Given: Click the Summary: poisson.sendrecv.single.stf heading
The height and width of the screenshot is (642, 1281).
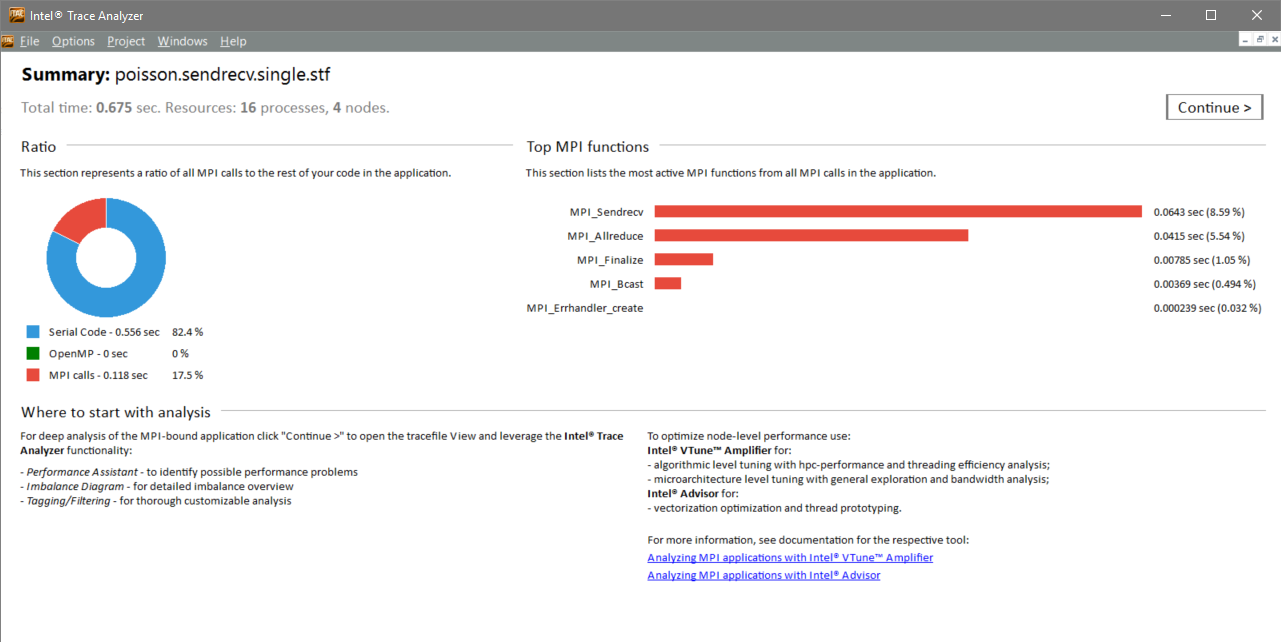Looking at the screenshot, I should pos(176,74).
